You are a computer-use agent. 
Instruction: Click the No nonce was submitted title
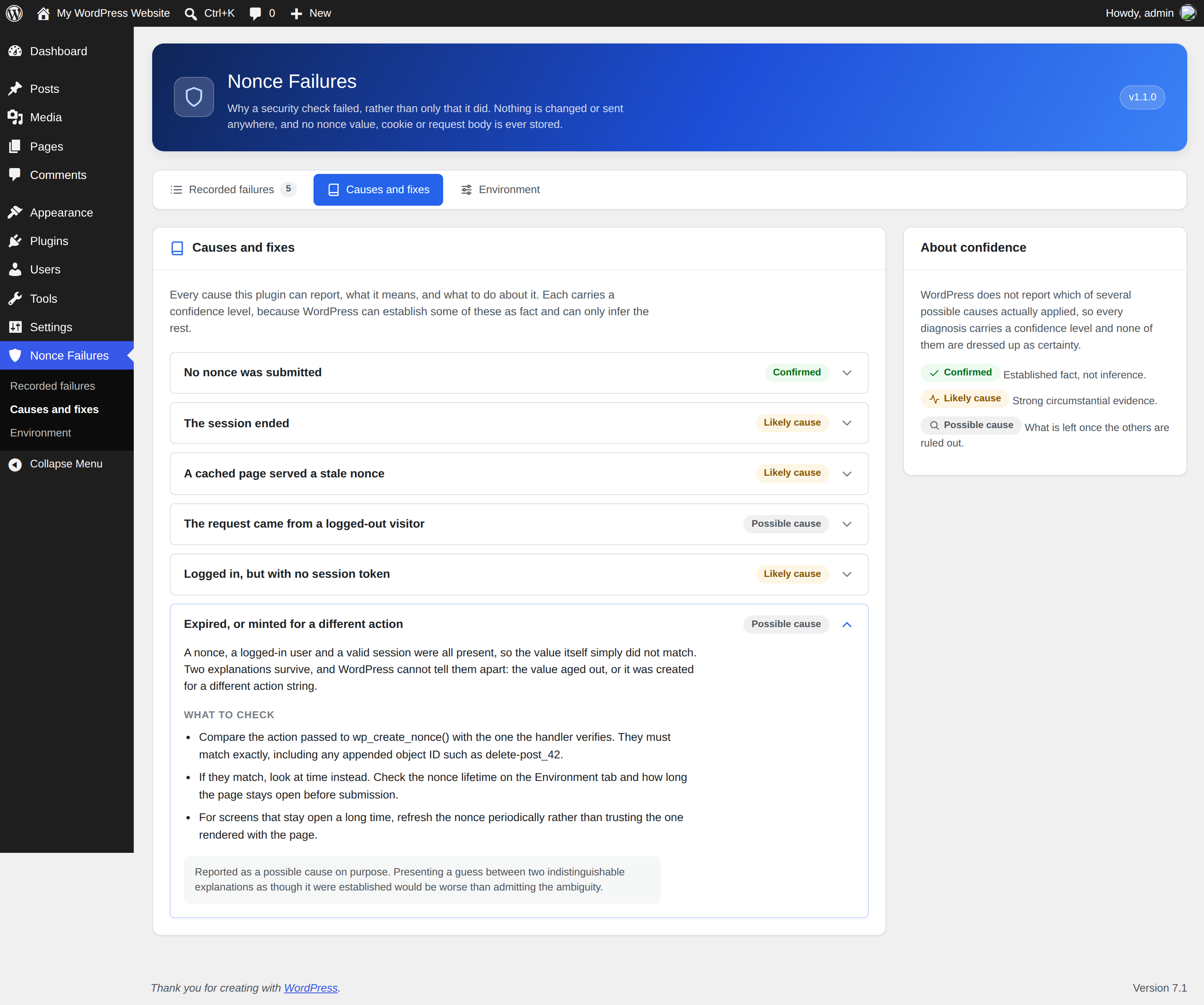(253, 372)
